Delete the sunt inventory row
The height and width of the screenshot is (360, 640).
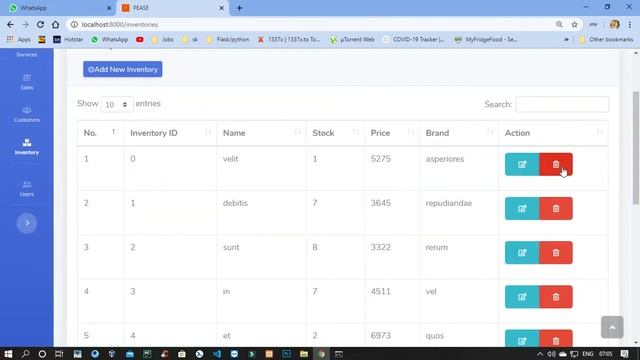[x=556, y=253]
